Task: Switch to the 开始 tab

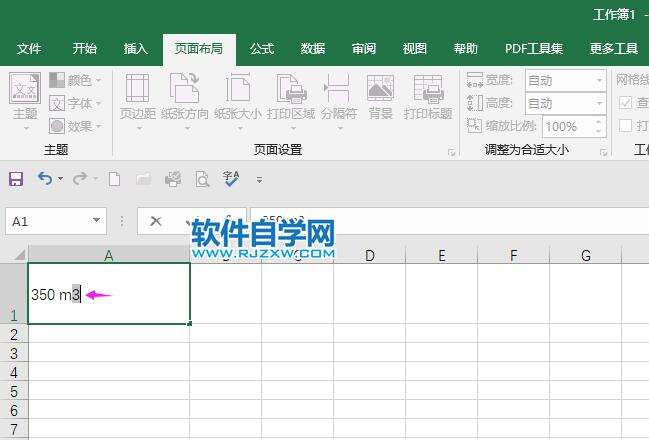Action: (85, 48)
